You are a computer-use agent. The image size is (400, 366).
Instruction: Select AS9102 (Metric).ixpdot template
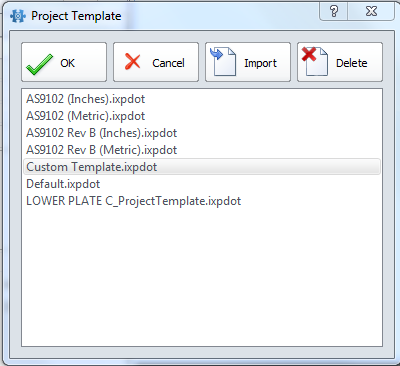(x=86, y=116)
